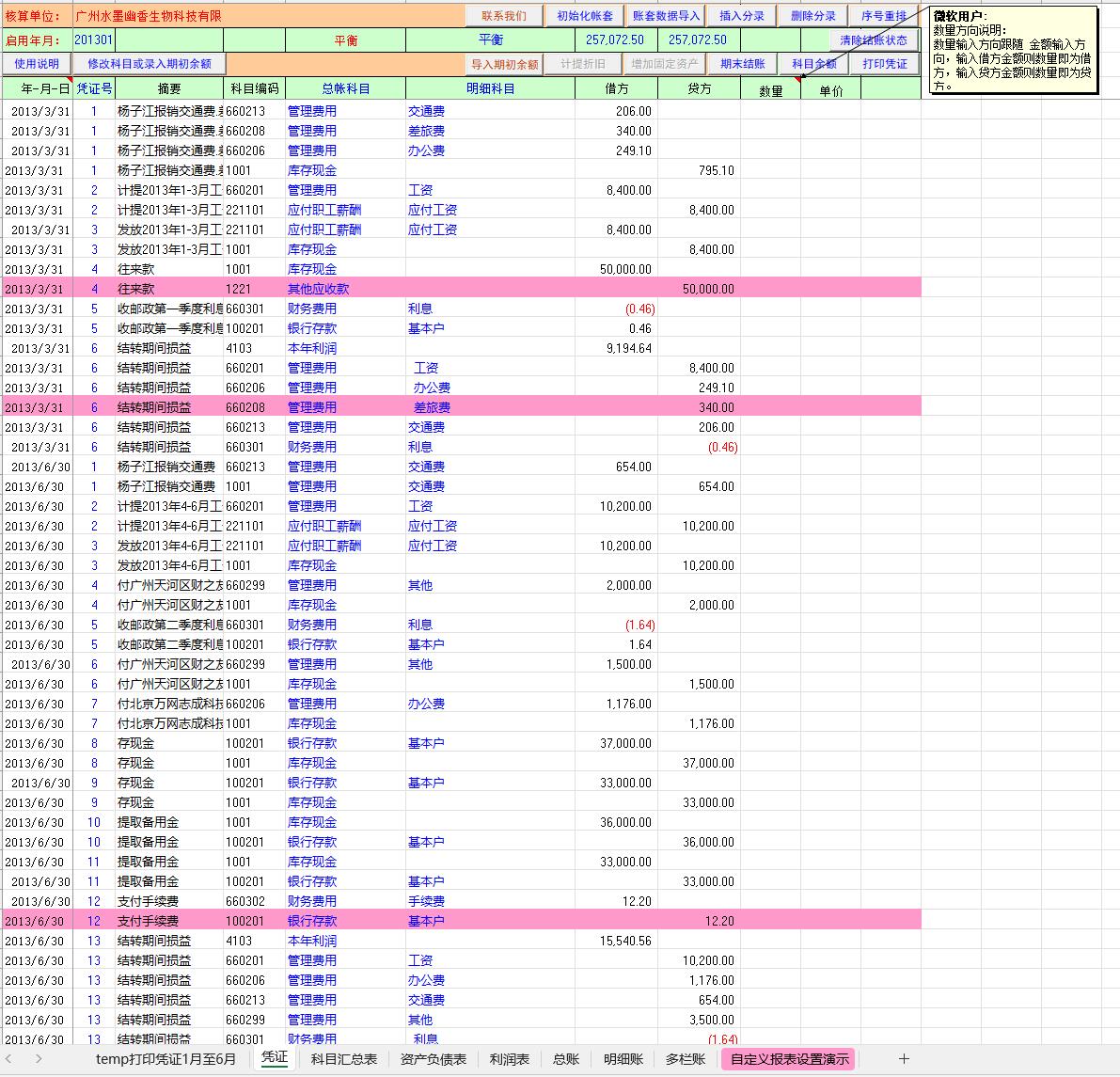1120x1077 pixels.
Task: Open the 使用说明 instructions button
Action: 37,64
